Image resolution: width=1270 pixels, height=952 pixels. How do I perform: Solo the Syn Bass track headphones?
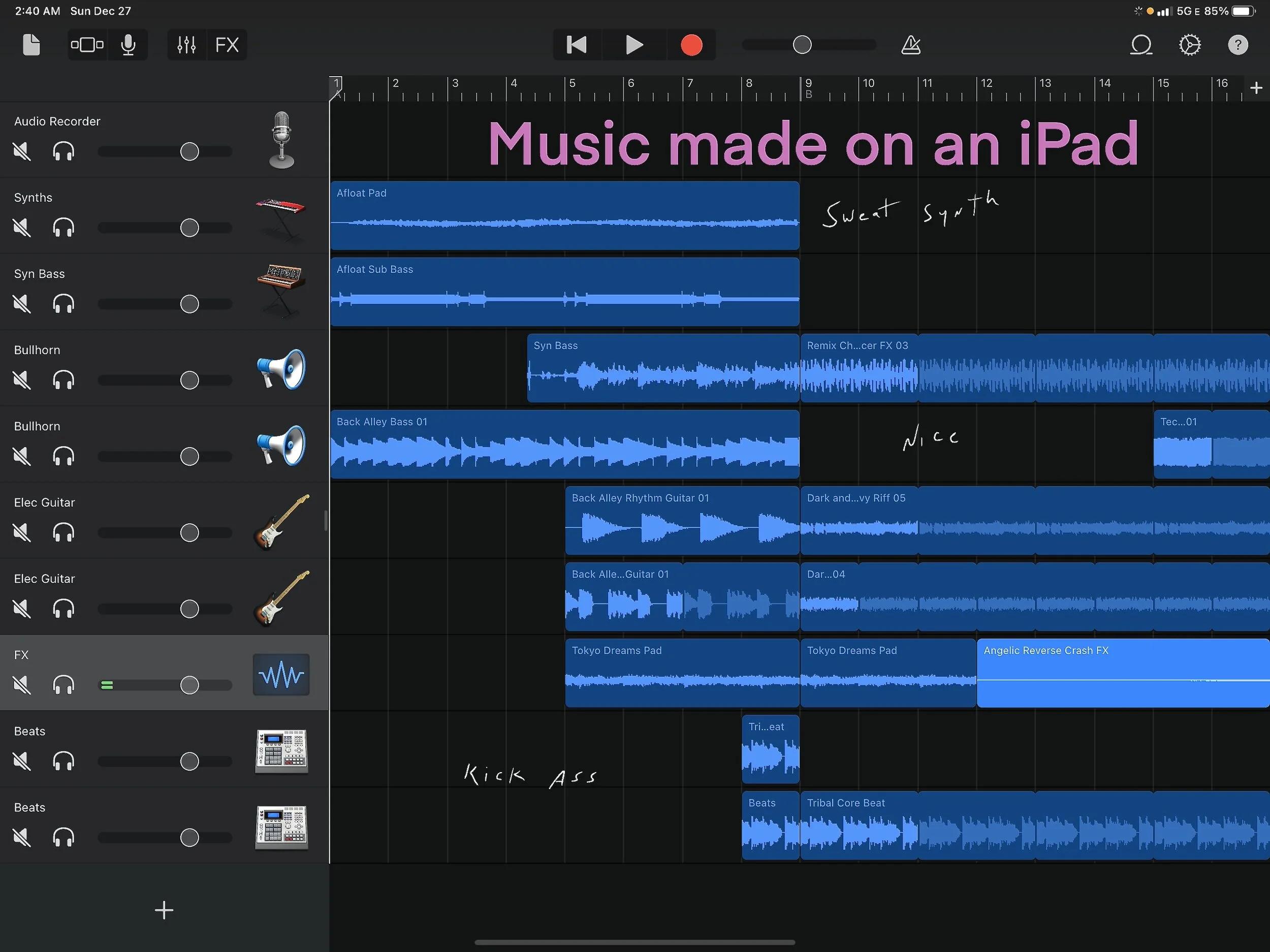pyautogui.click(x=63, y=304)
